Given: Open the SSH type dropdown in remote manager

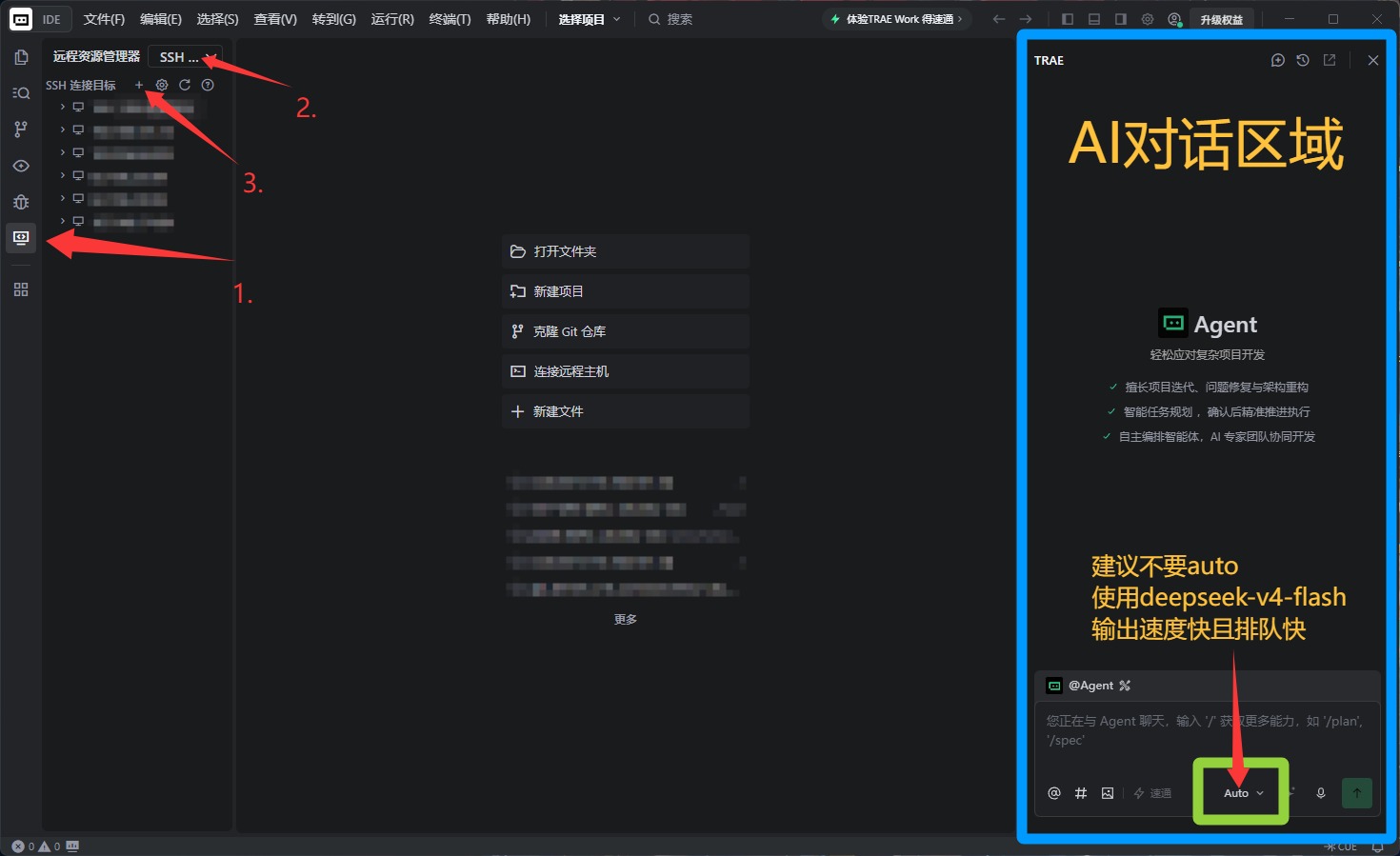Looking at the screenshot, I should (186, 57).
